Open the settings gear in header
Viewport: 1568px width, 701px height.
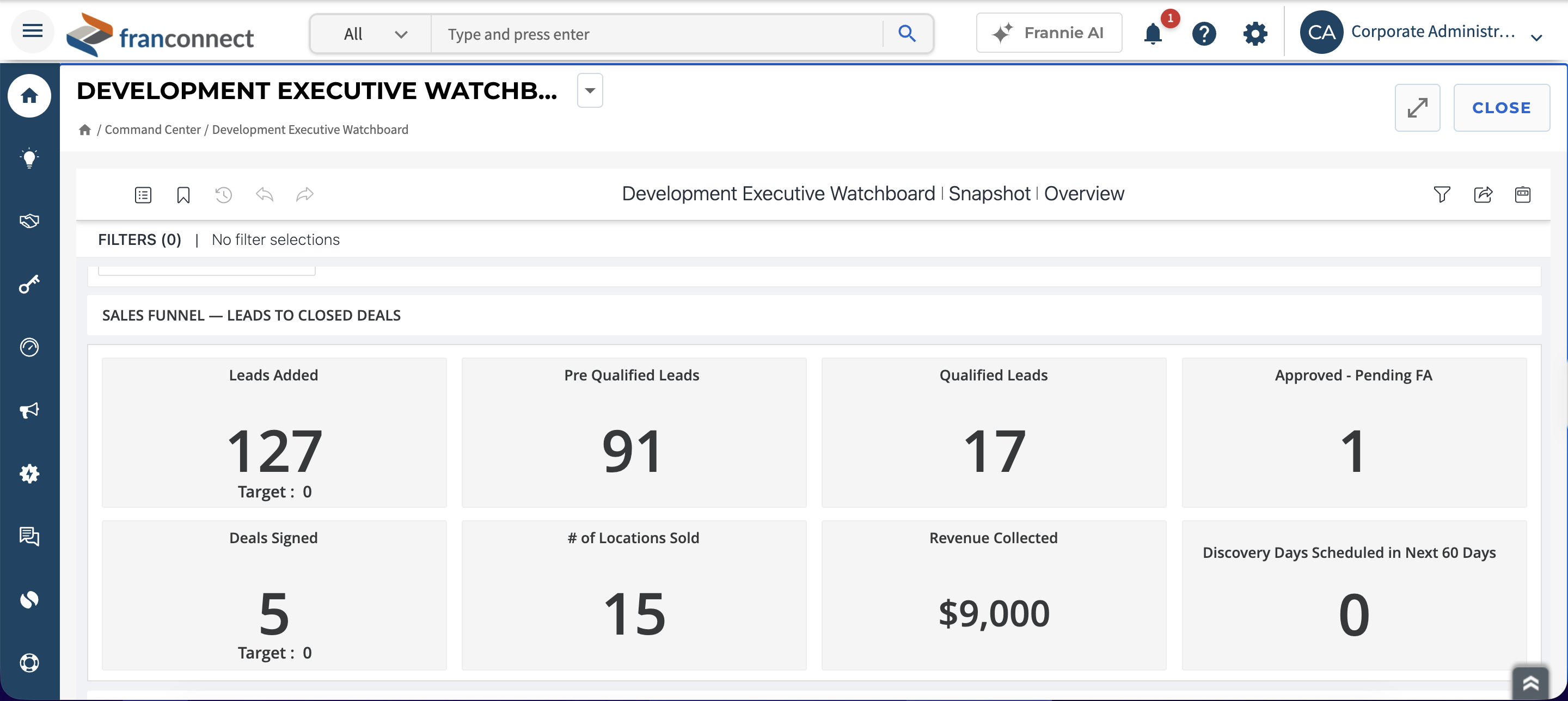(x=1254, y=33)
